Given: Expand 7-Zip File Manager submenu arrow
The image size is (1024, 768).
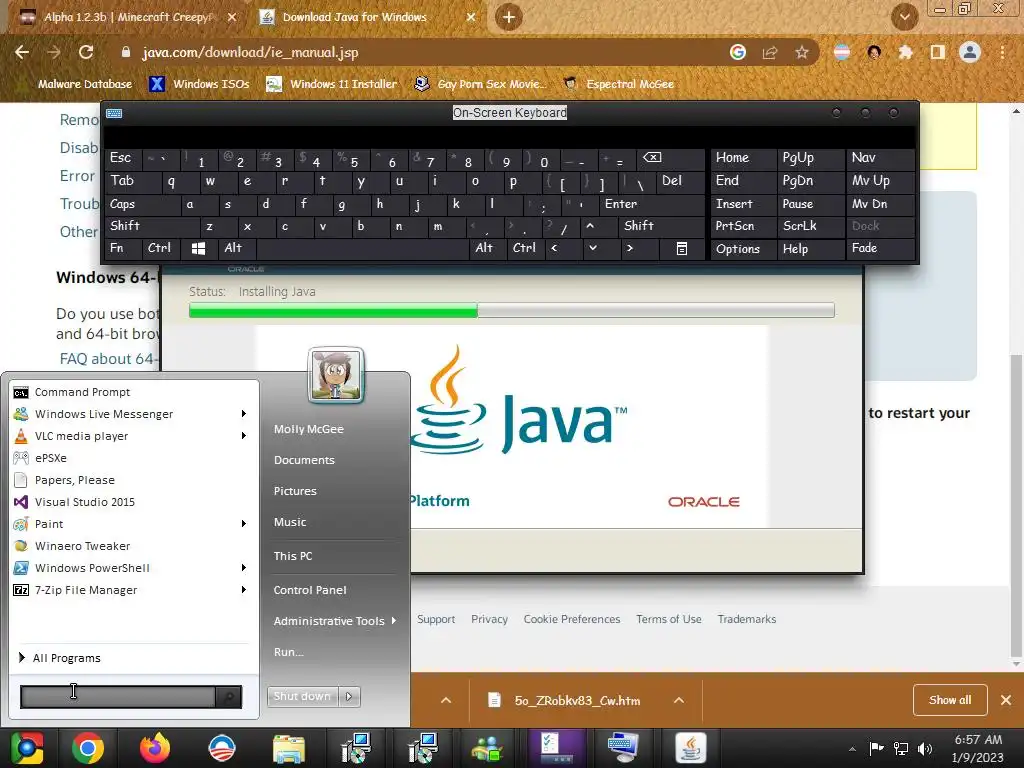Looking at the screenshot, I should click(x=244, y=590).
